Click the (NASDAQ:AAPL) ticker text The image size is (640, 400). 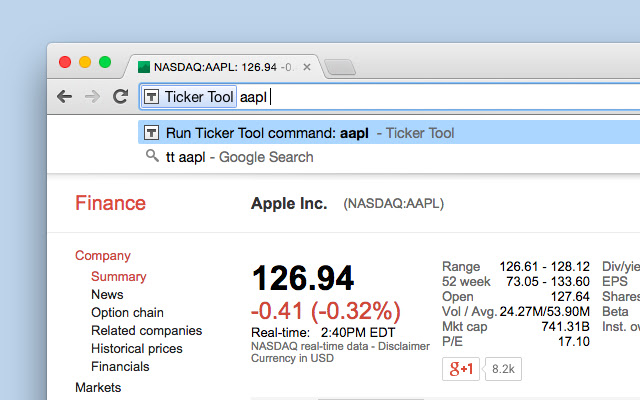point(393,203)
